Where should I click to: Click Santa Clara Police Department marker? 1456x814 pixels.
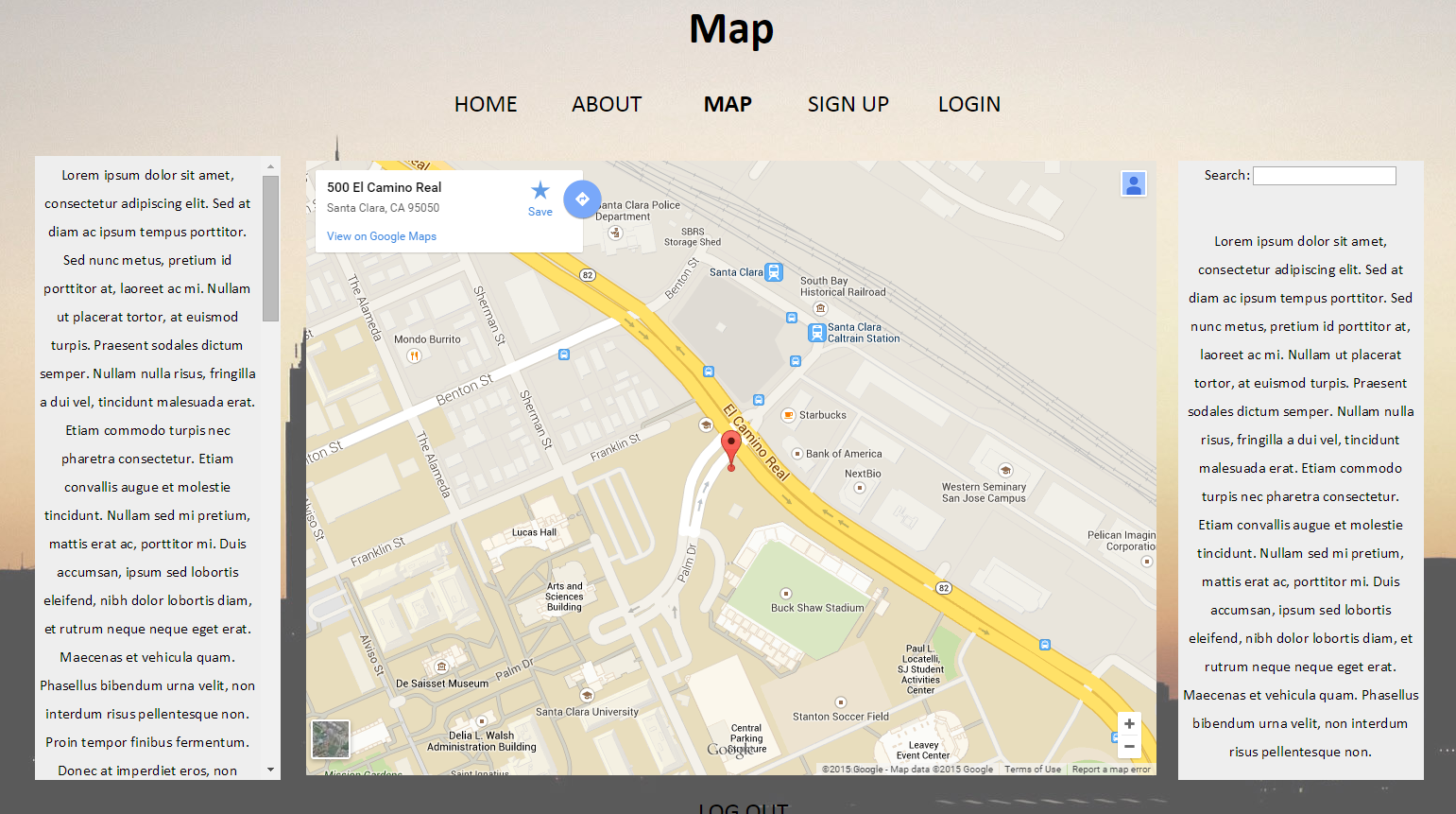click(616, 233)
